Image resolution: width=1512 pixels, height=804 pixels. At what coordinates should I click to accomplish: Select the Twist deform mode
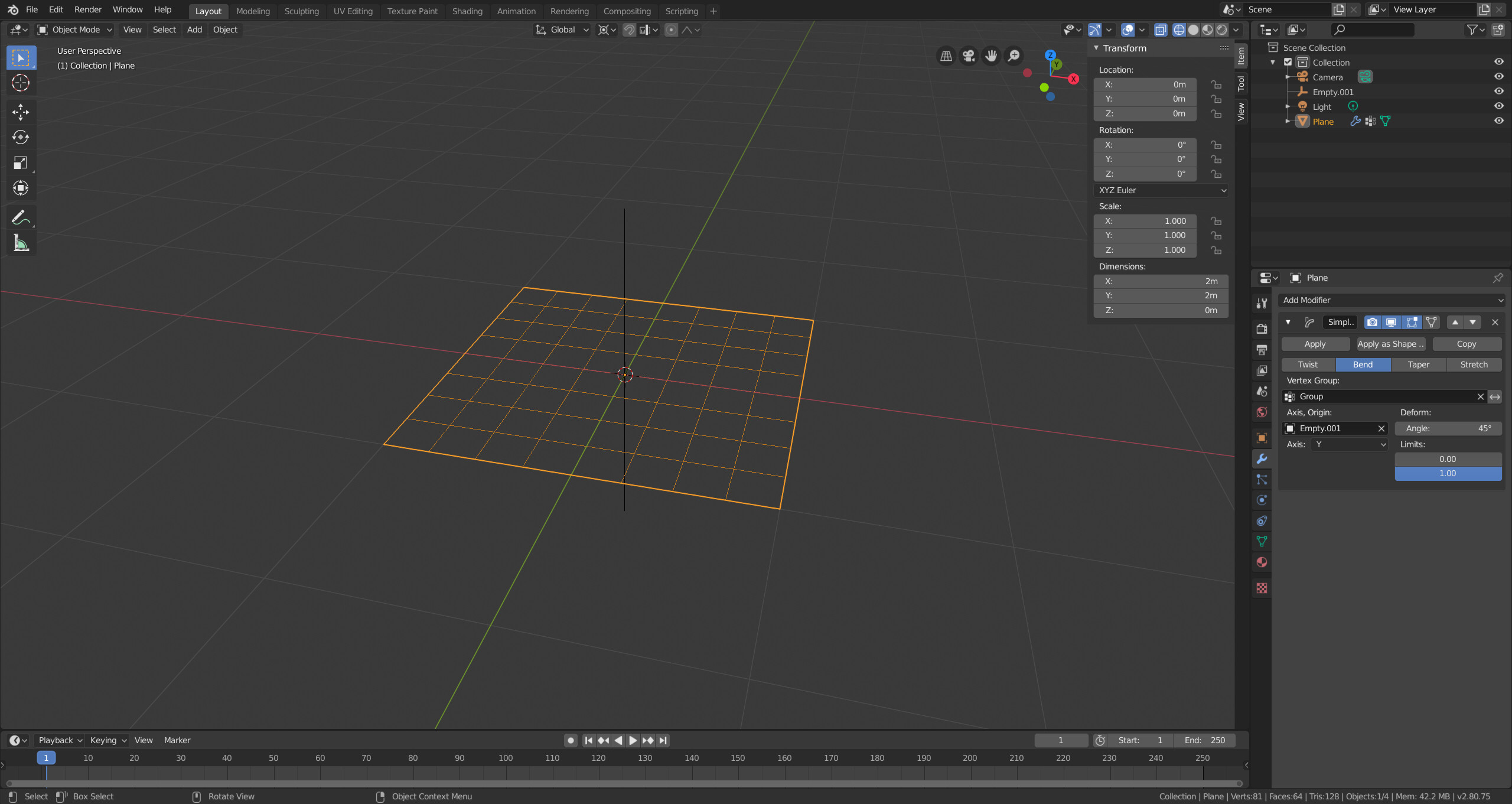1308,364
